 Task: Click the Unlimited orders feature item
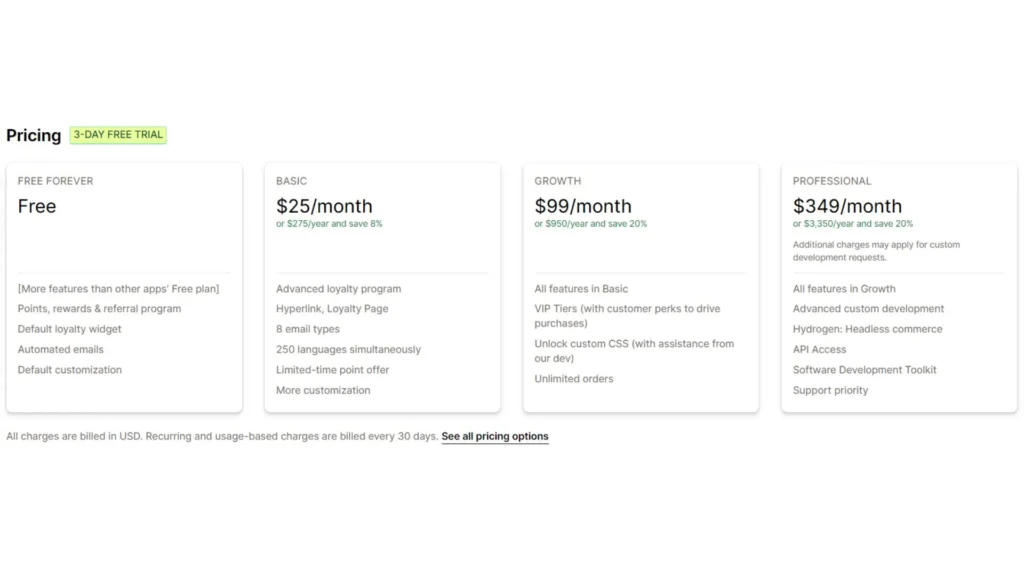tap(573, 378)
